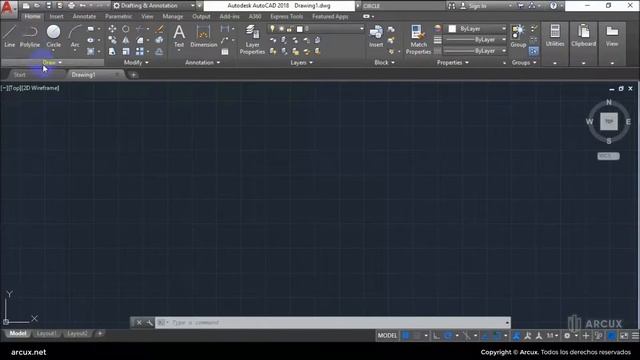Switch to the Parametric tab

pyautogui.click(x=118, y=16)
